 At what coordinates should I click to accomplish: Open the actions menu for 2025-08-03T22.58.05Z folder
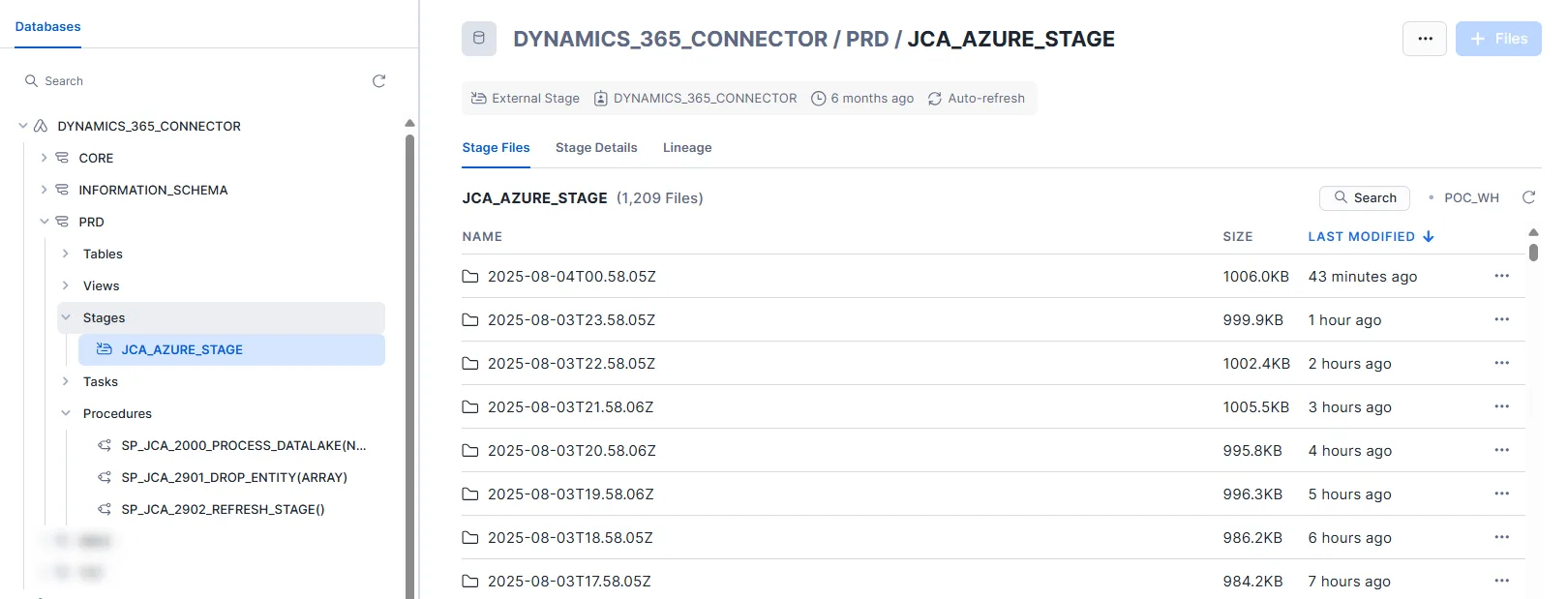1501,363
